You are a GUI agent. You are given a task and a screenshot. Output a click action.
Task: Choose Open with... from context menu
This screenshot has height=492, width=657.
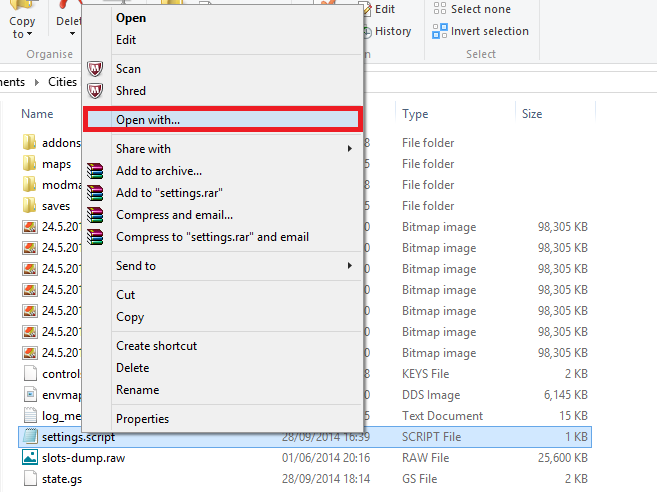click(x=148, y=120)
